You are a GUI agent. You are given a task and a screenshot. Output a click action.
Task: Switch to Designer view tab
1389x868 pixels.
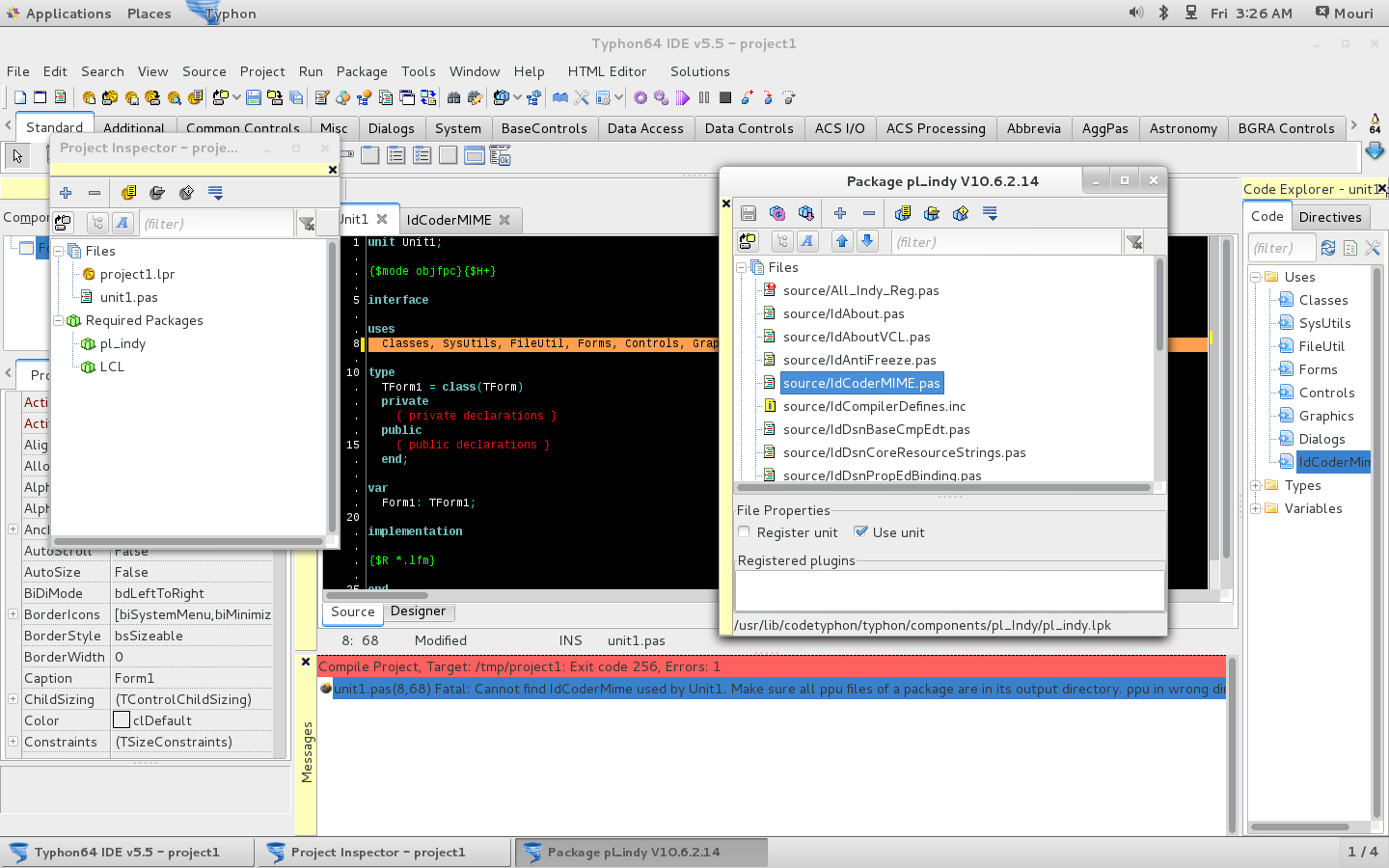pos(418,611)
